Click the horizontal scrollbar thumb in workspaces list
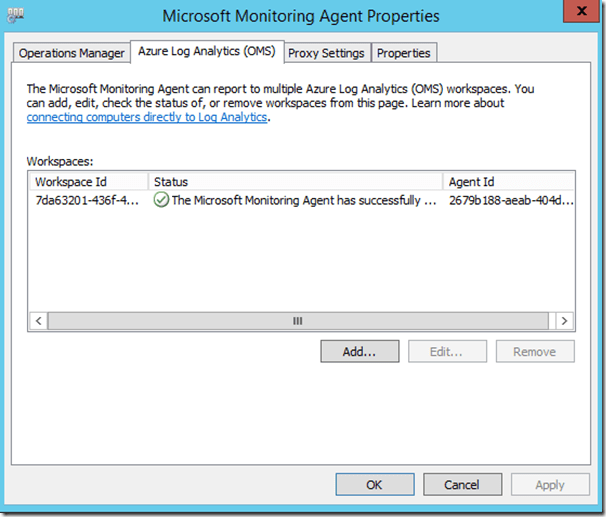Viewport: 606px width, 517px height. pos(297,321)
